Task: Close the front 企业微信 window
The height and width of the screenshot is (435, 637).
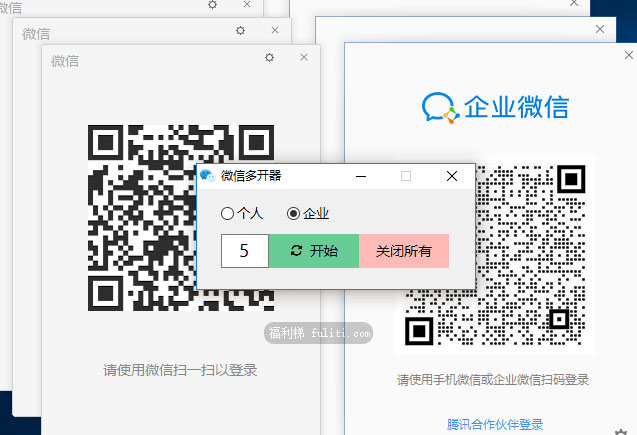Action: click(x=629, y=55)
